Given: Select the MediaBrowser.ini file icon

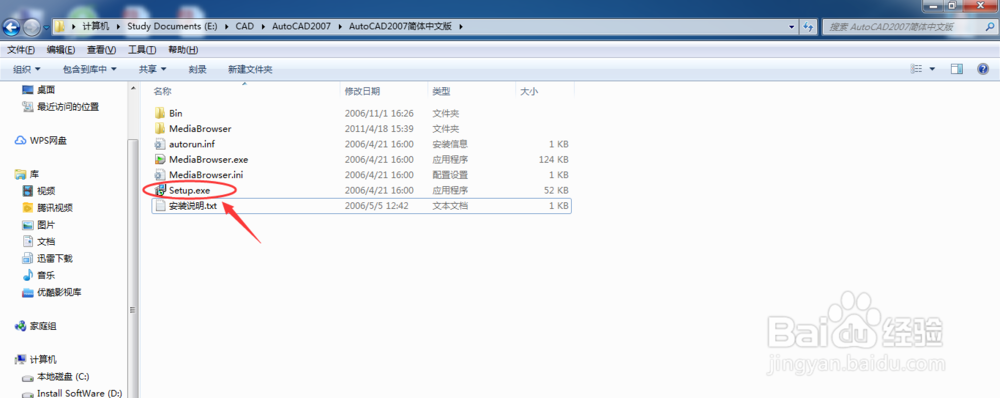Looking at the screenshot, I should tap(160, 174).
